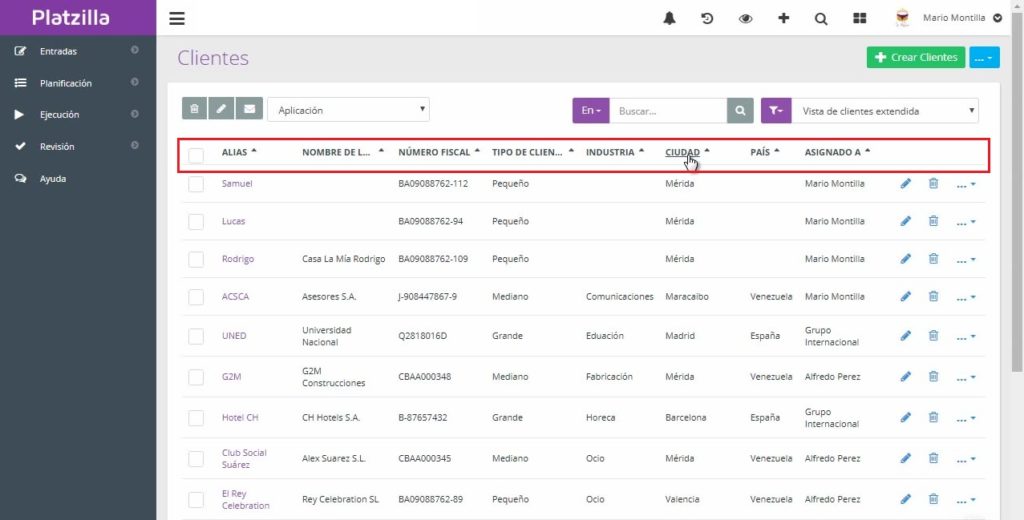
Task: Open global search magnifier in top bar
Action: point(821,19)
